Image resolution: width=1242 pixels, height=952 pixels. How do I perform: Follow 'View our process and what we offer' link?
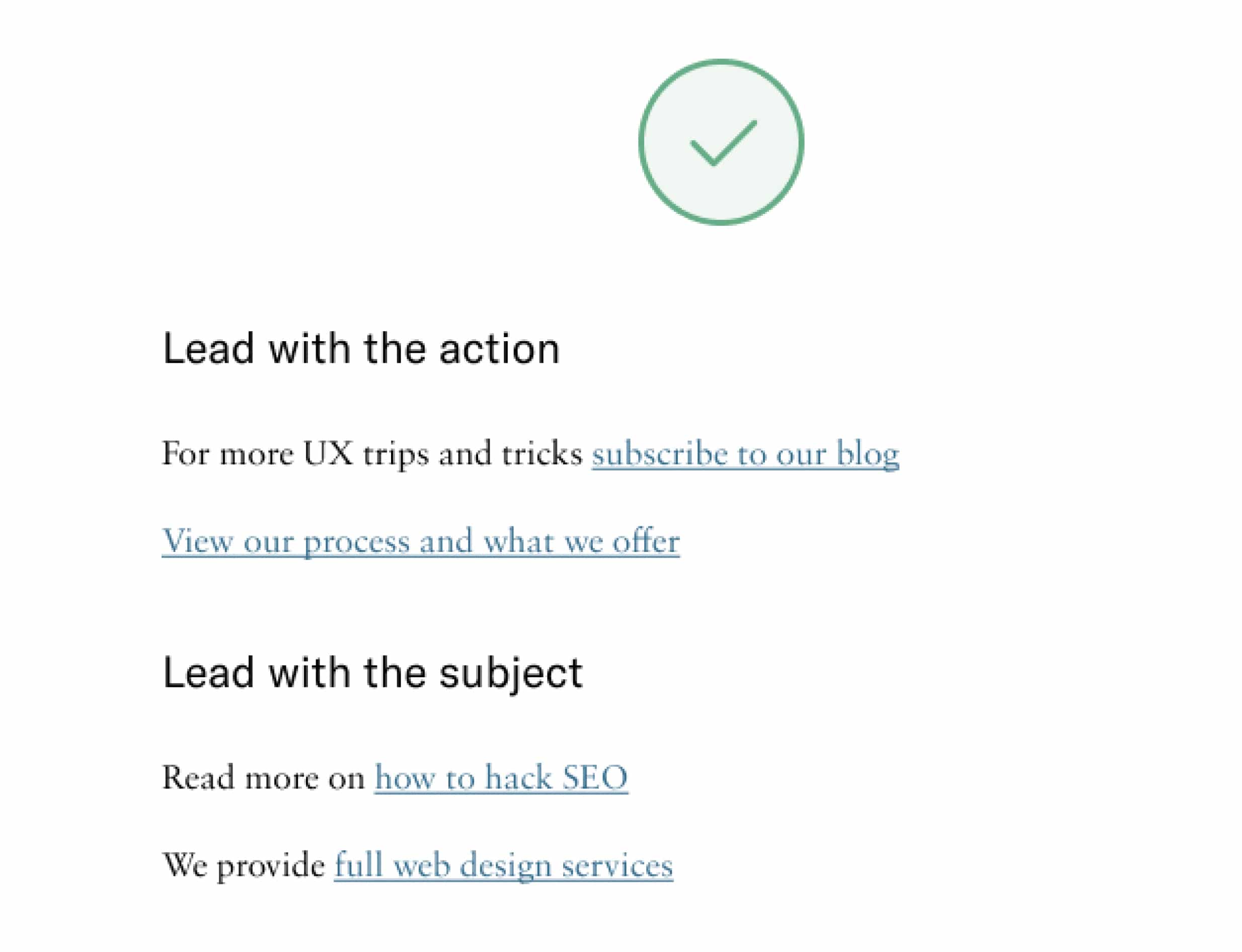click(420, 542)
